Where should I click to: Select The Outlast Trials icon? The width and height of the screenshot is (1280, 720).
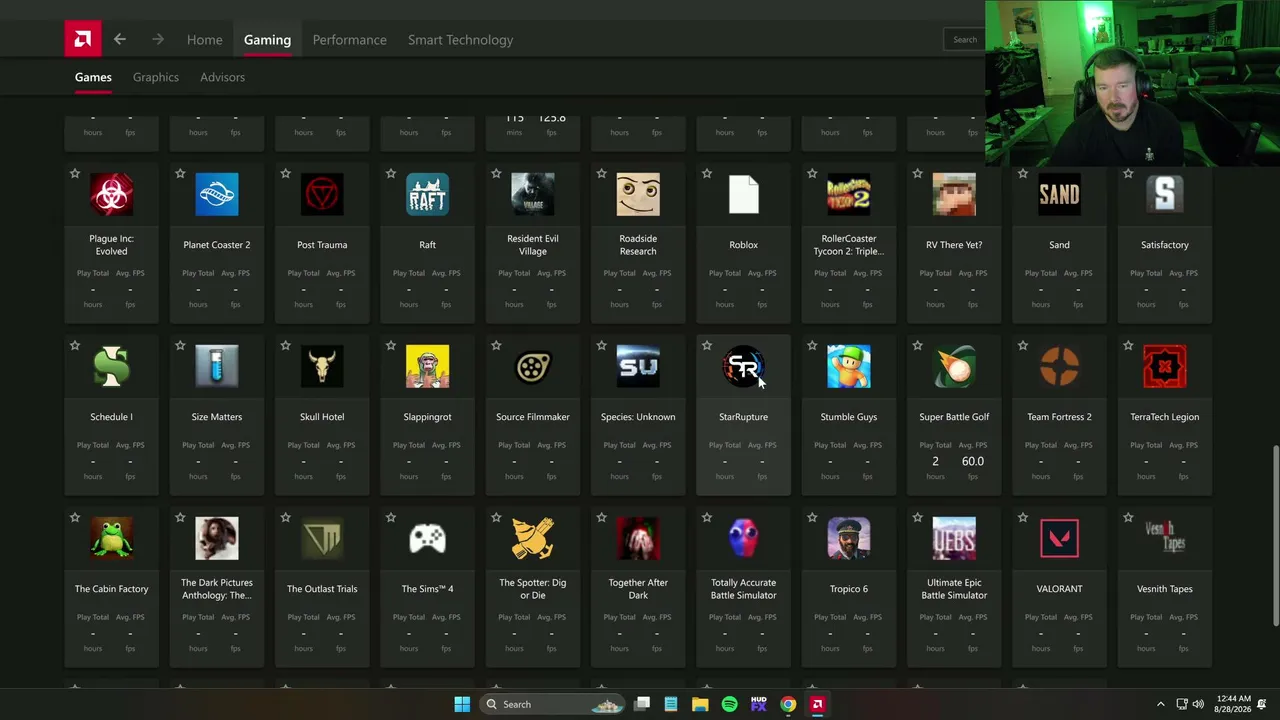point(322,538)
